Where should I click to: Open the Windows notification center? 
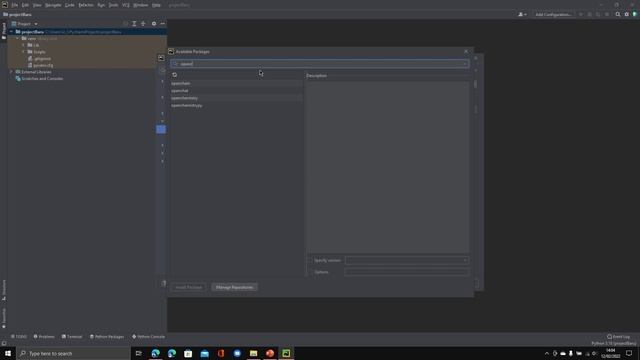629,353
